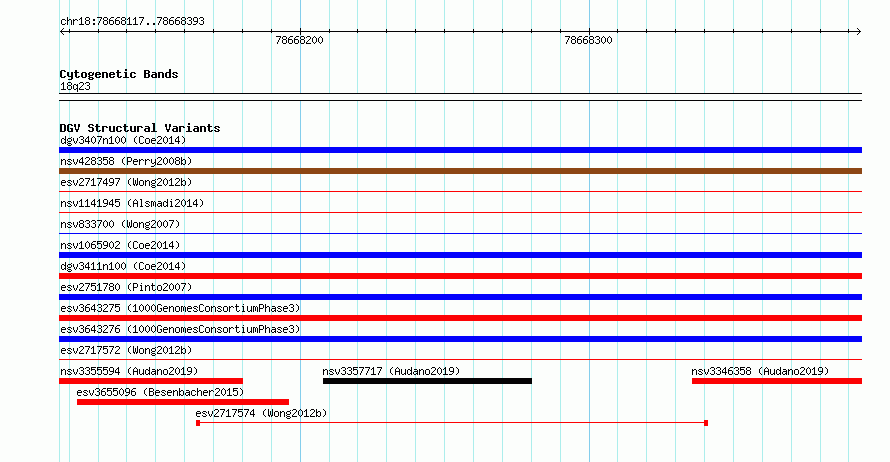Click the red esv3655096 variant bar
Screen dimensions: 890x462
click(183, 402)
